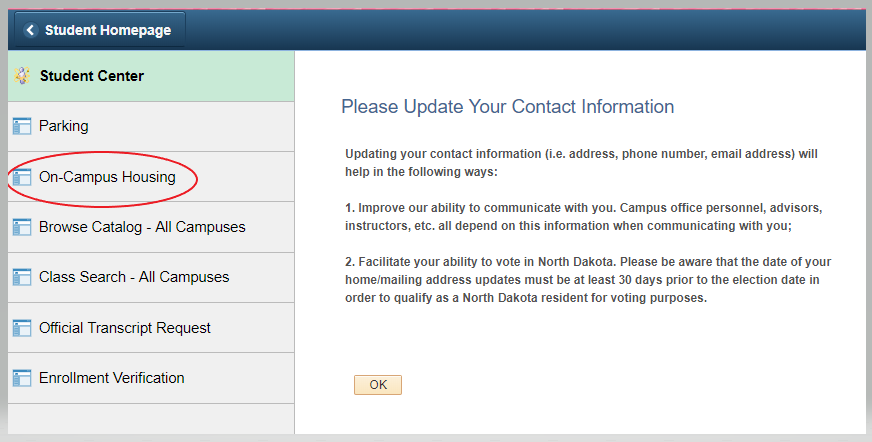This screenshot has height=442, width=872.
Task: Click the Class Search page icon
Action: click(x=22, y=277)
